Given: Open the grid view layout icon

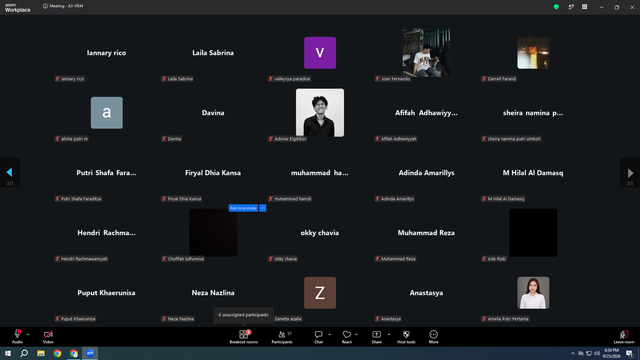Looking at the screenshot, I should (584, 7).
